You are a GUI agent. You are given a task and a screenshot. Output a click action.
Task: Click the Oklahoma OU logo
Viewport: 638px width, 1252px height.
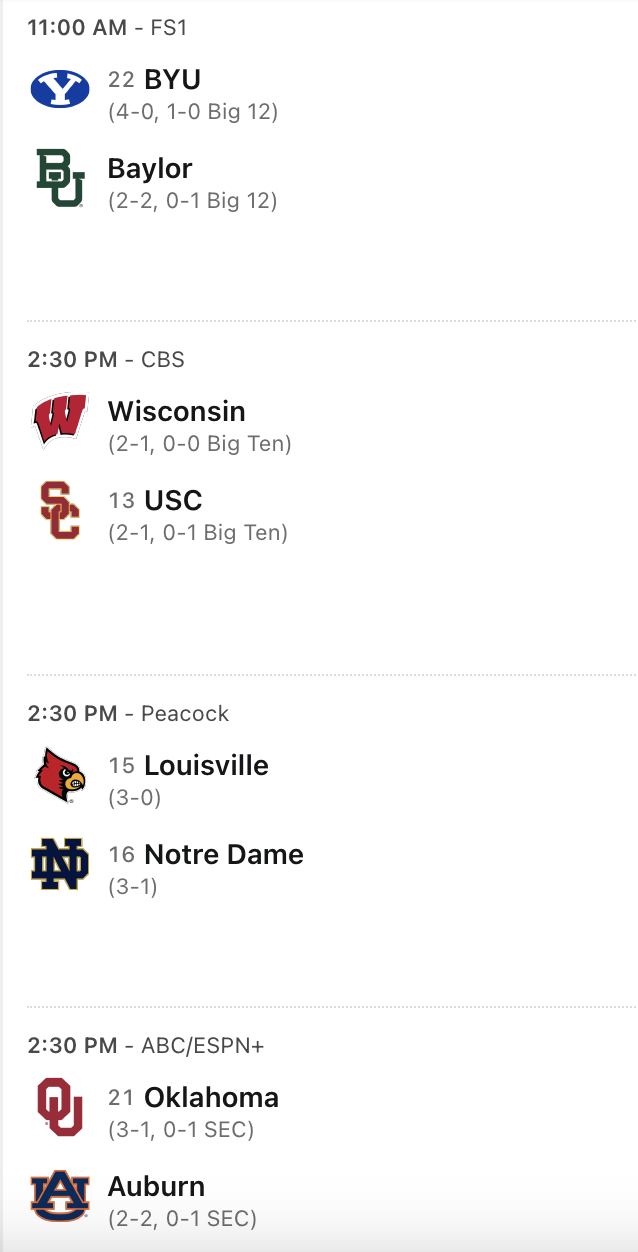click(x=60, y=1107)
